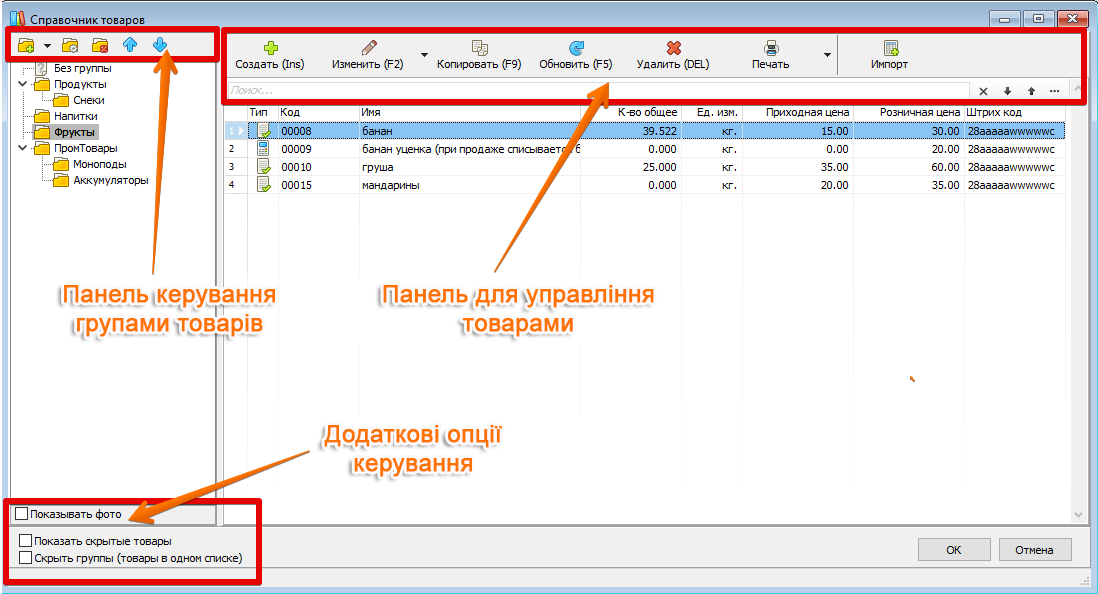Sort by the К-во общее column header
Viewport: 1098px width, 594px height.
631,112
